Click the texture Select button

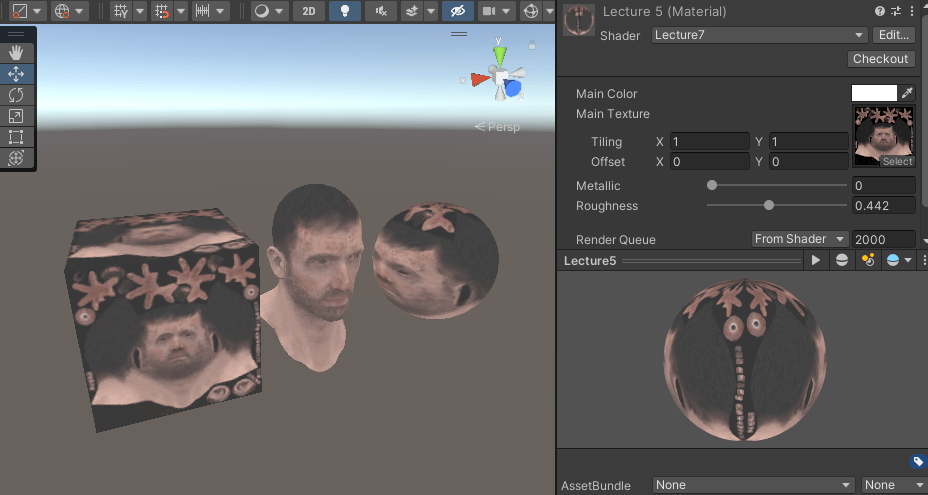[897, 162]
